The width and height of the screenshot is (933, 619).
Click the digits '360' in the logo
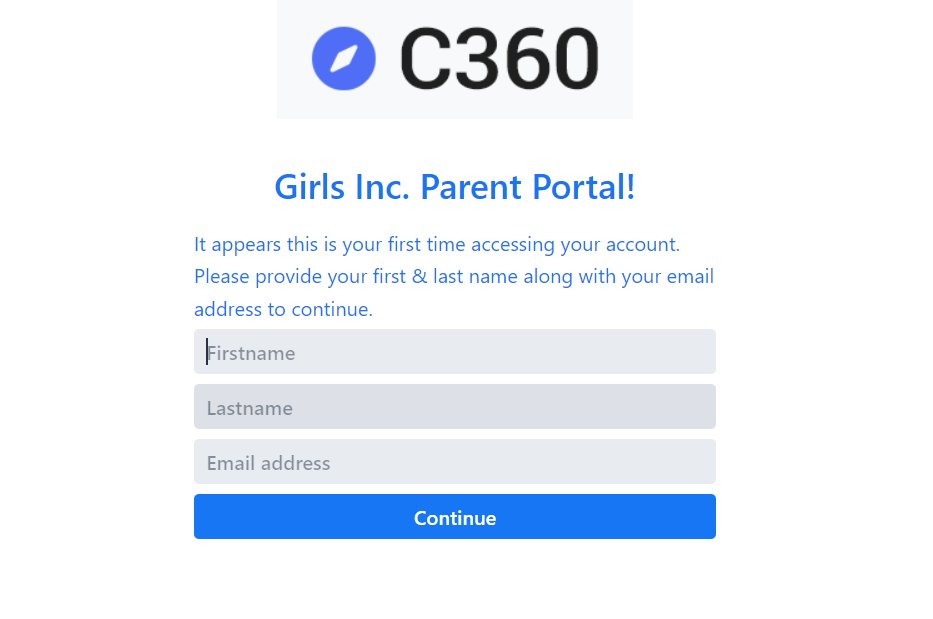[x=527, y=59]
